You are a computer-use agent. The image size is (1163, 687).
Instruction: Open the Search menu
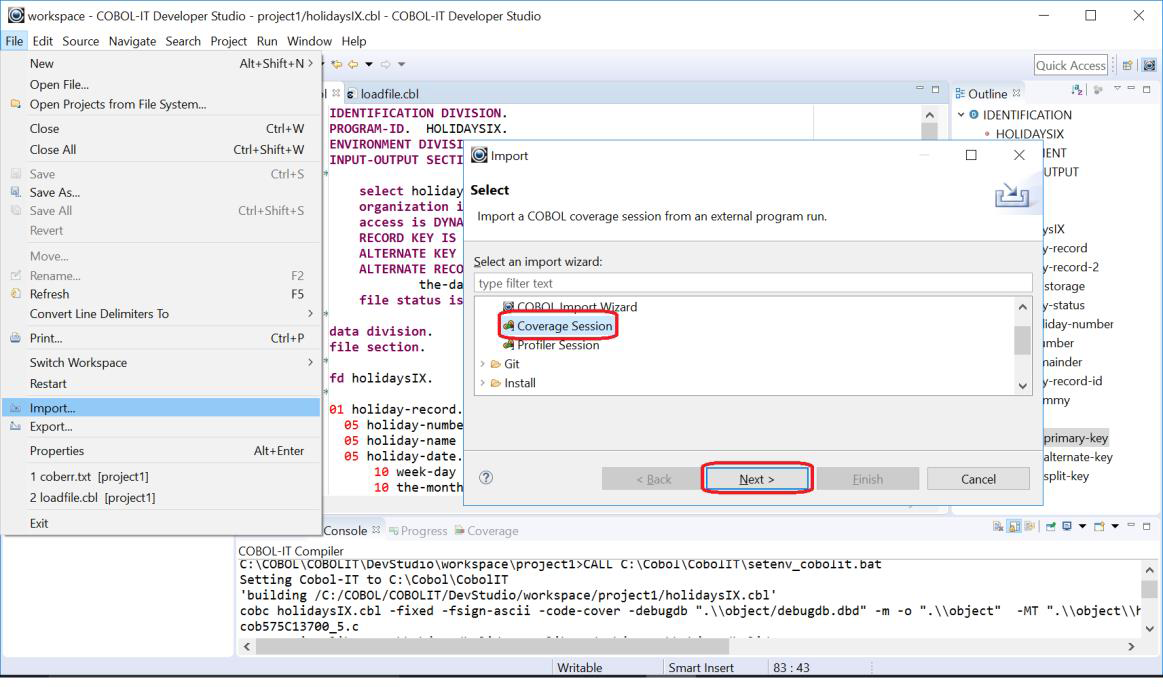(x=183, y=41)
